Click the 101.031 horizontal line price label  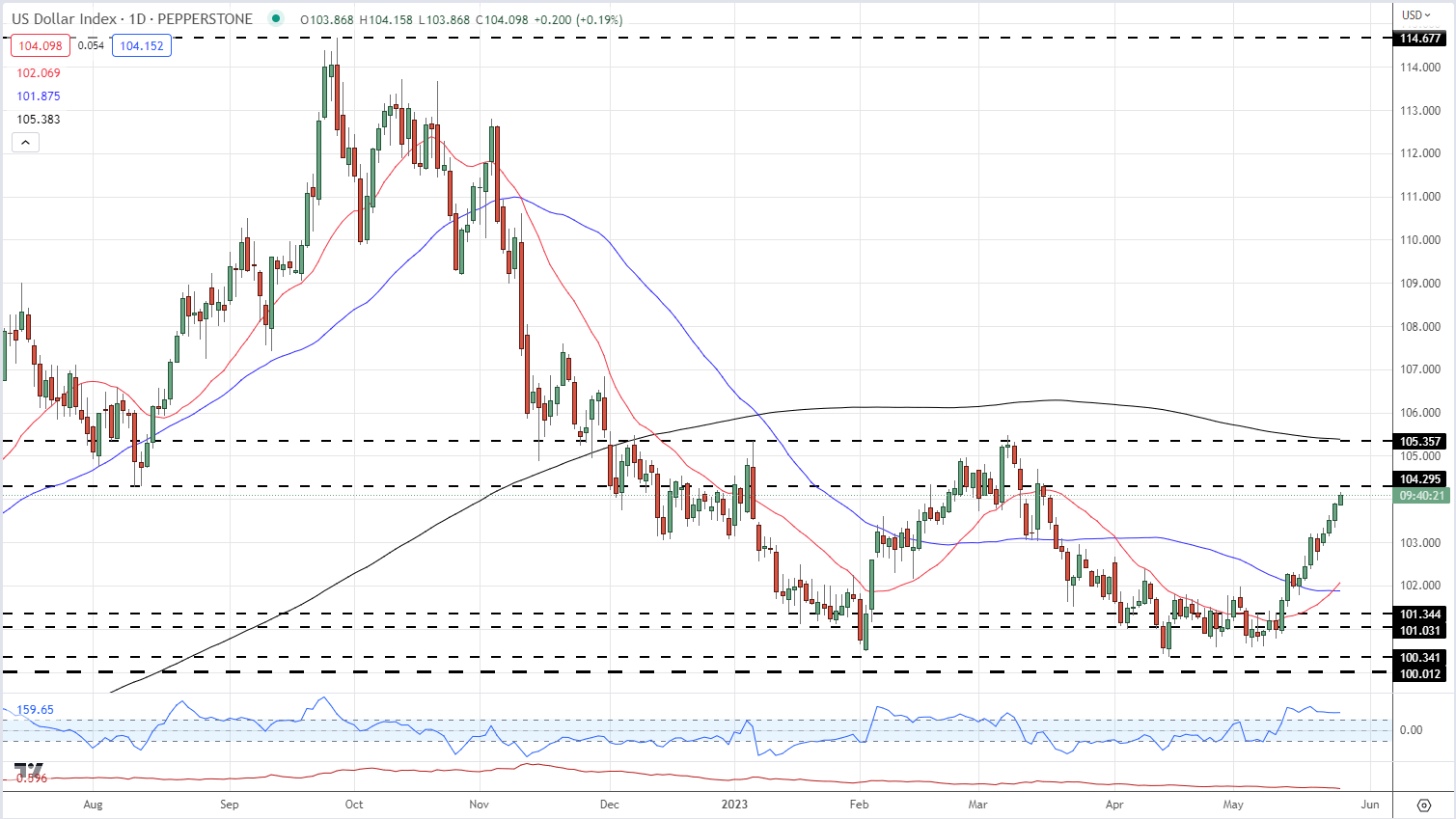[x=1420, y=631]
